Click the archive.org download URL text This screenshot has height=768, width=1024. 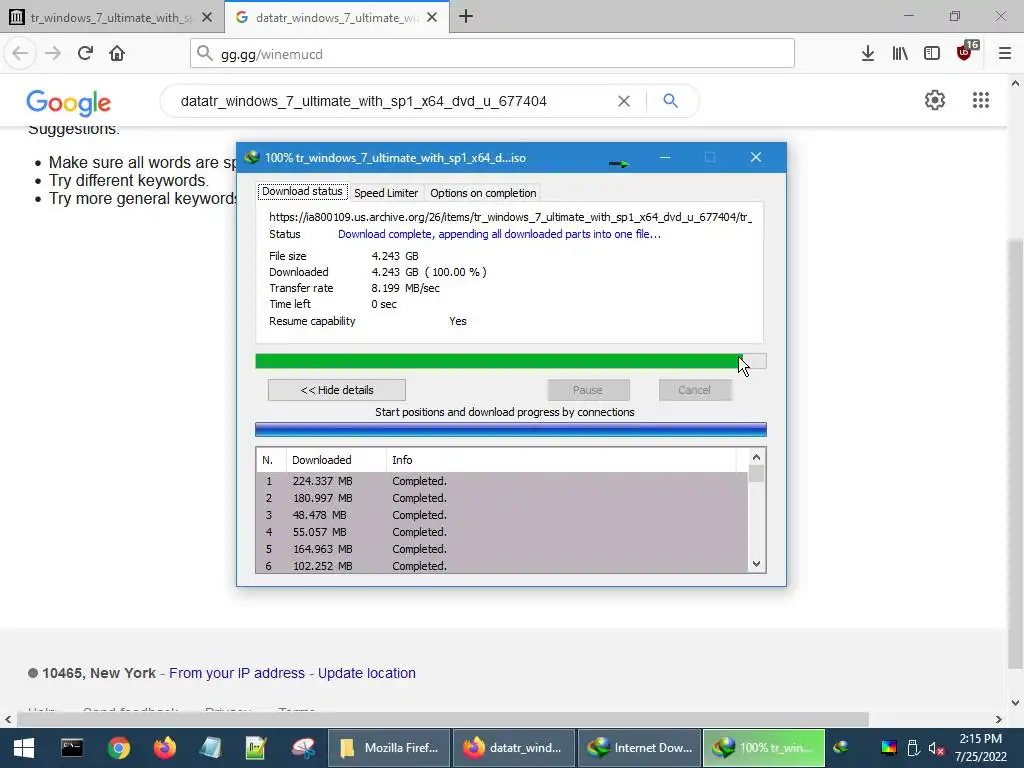(511, 217)
